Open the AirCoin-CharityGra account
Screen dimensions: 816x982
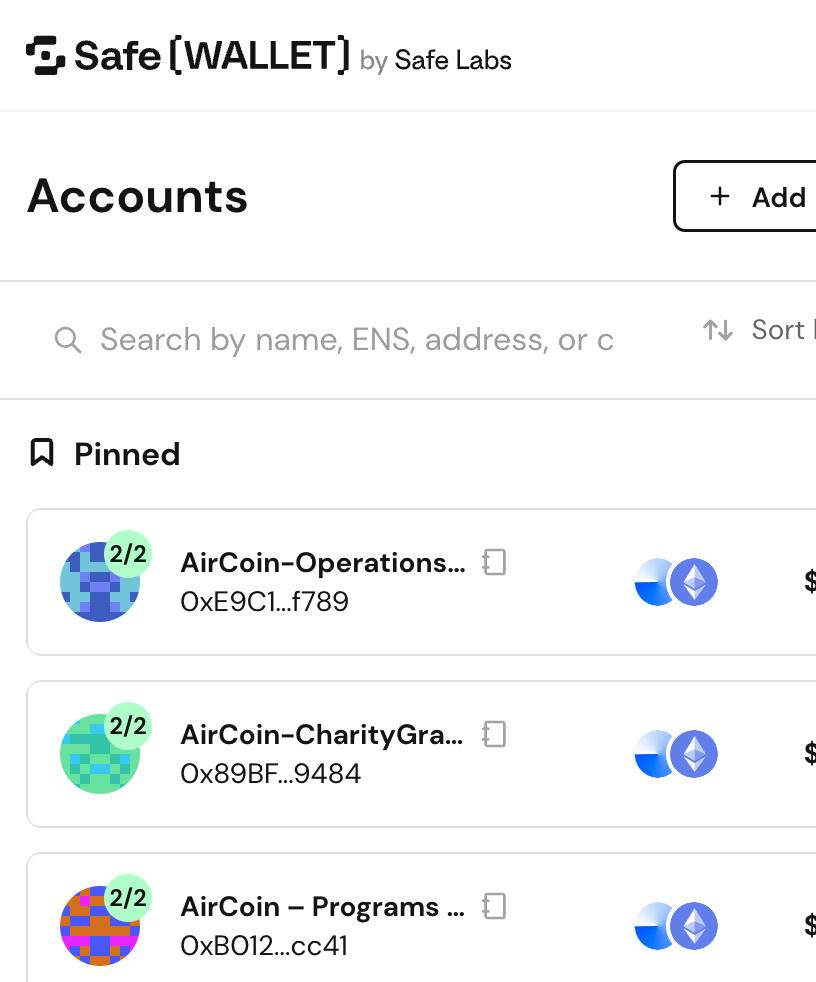click(x=321, y=735)
